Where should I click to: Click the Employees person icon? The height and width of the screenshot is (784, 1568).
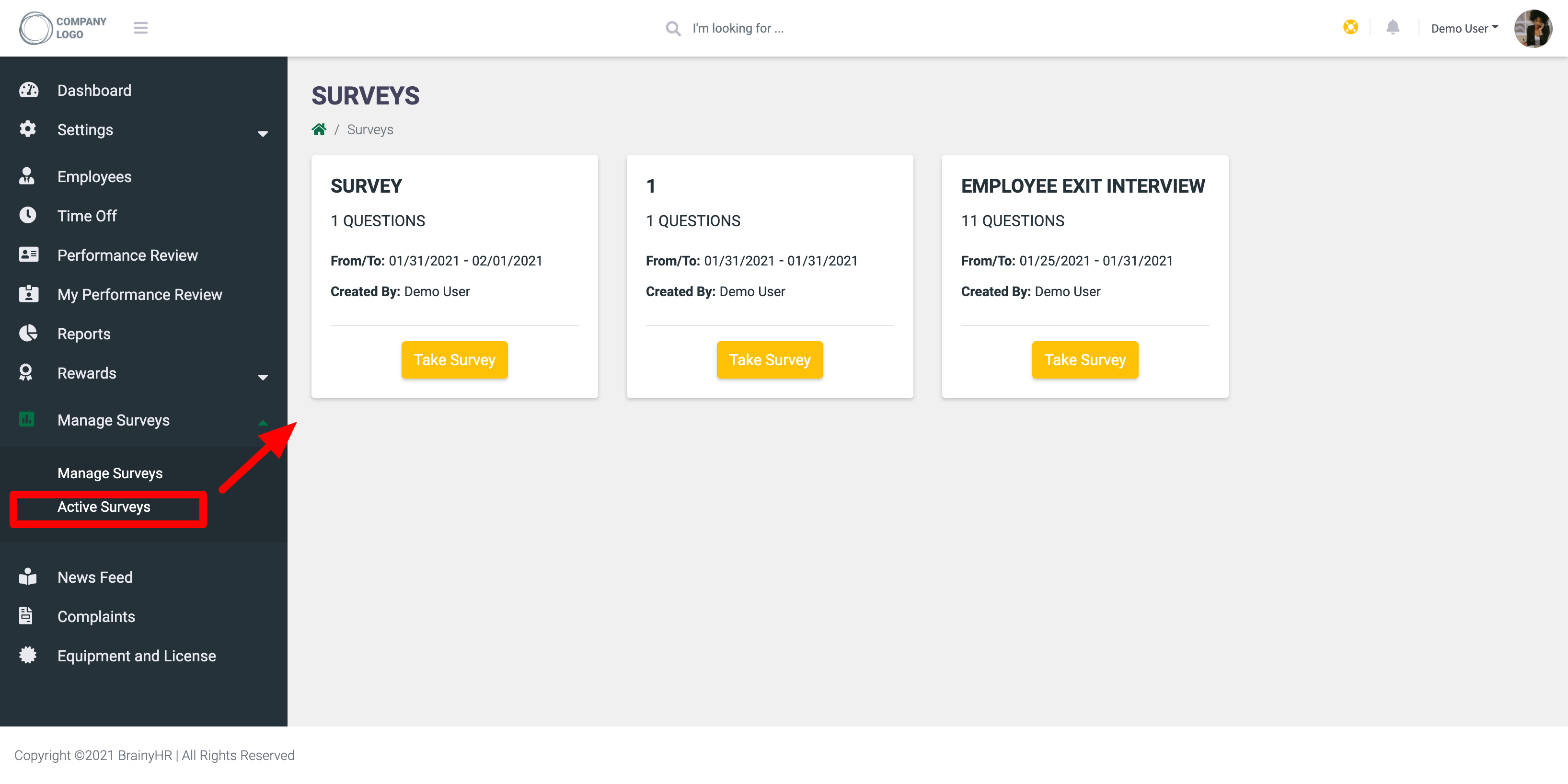27,176
